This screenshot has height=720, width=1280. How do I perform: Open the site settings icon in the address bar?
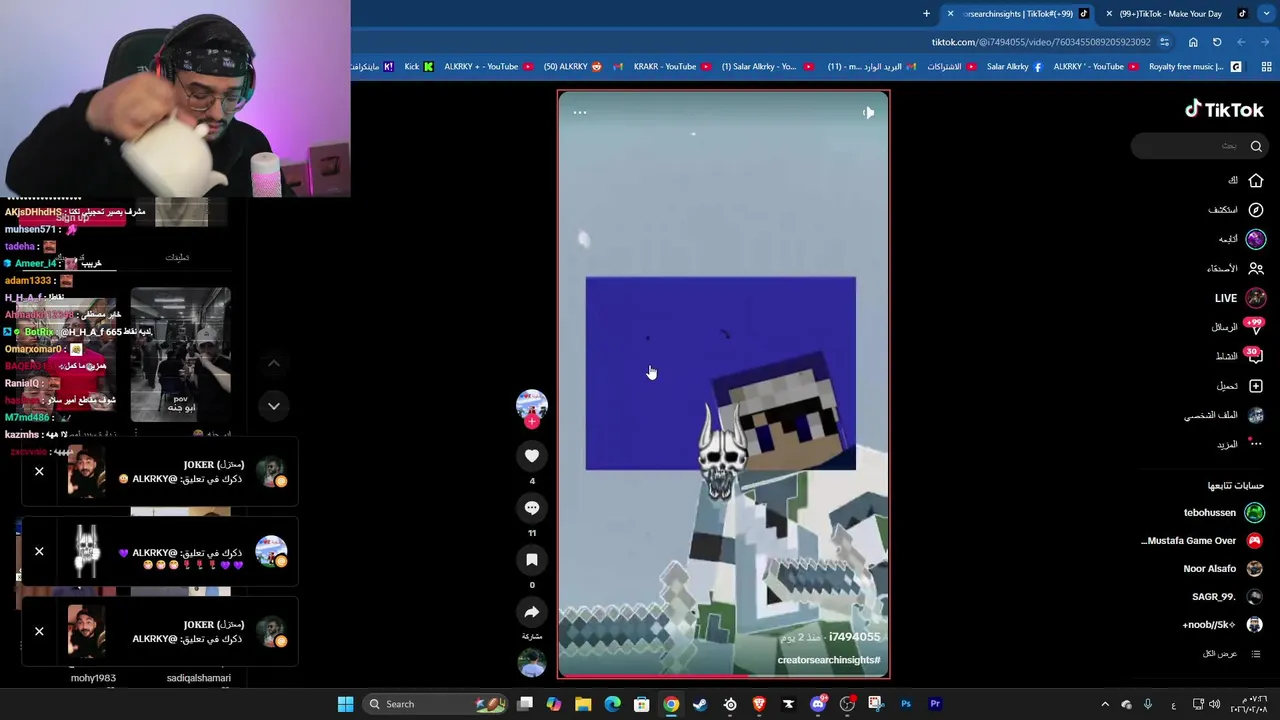point(1164,42)
